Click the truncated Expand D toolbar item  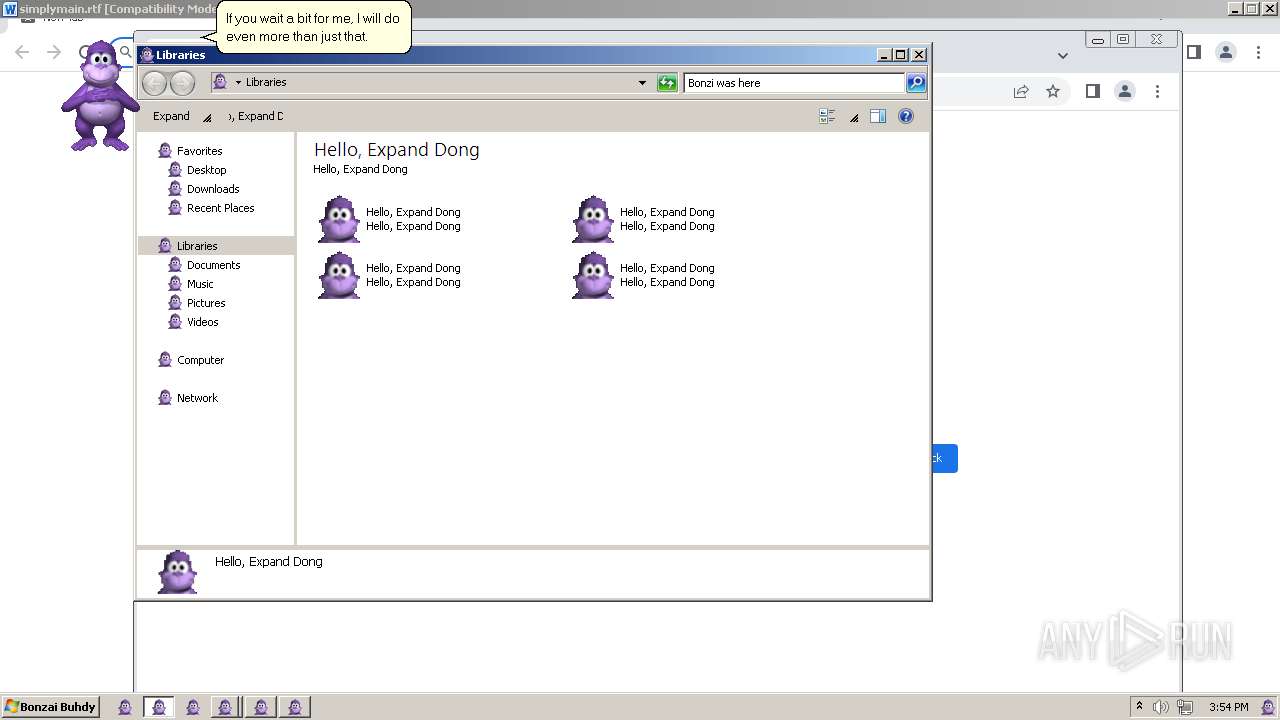click(x=256, y=116)
